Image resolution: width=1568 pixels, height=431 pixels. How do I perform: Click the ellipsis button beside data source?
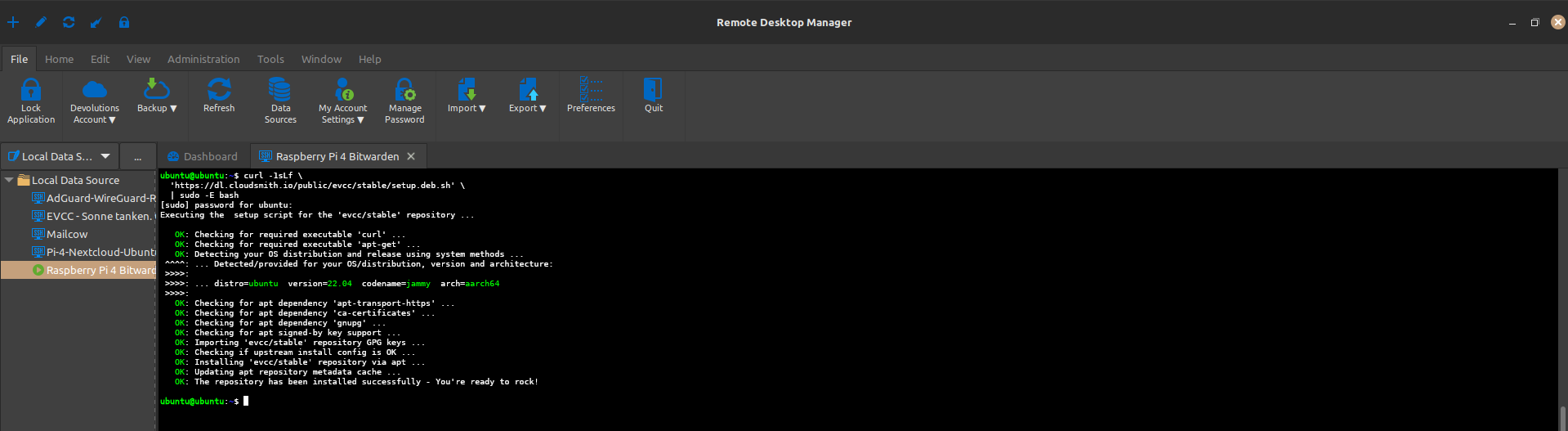pyautogui.click(x=137, y=157)
